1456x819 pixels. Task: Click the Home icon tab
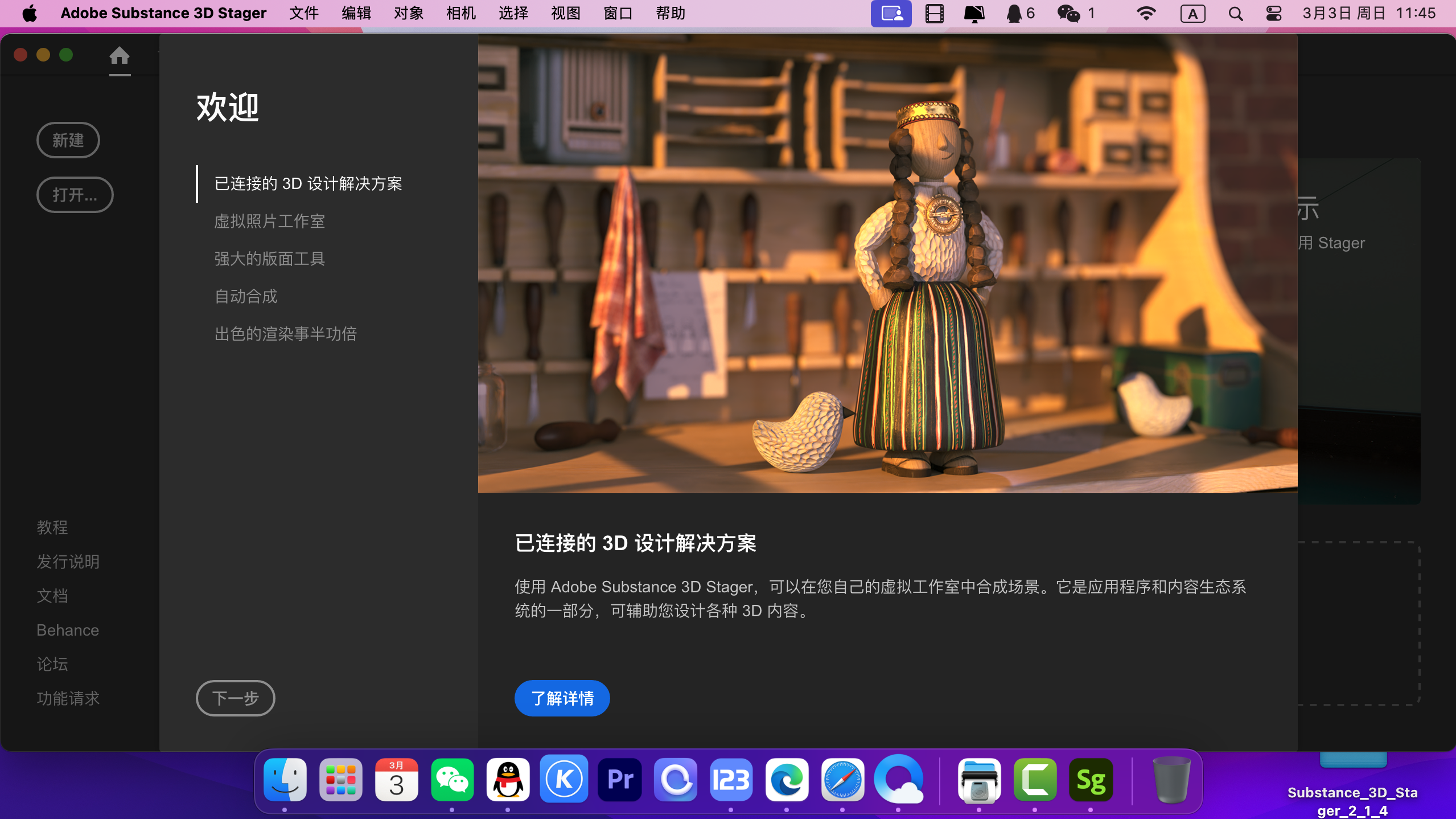120,56
